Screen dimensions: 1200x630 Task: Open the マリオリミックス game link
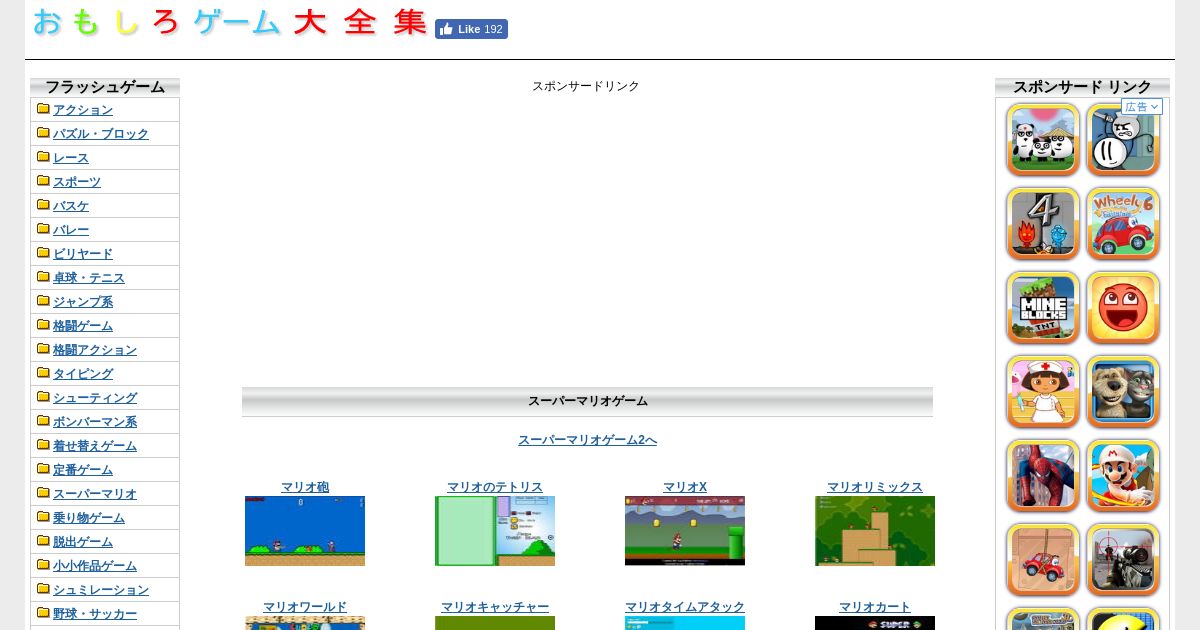click(875, 487)
